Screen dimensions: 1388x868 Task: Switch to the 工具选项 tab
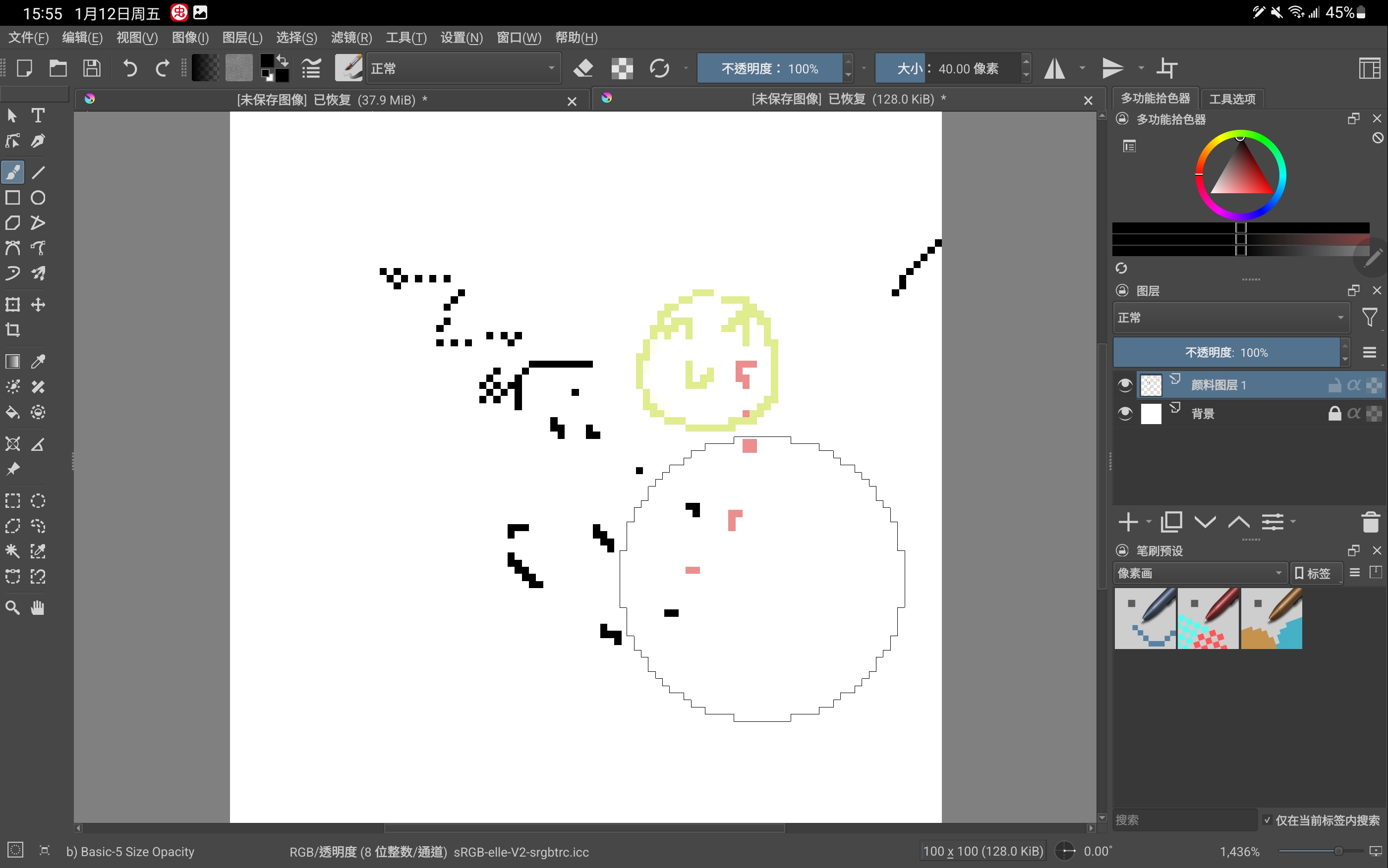(1232, 99)
